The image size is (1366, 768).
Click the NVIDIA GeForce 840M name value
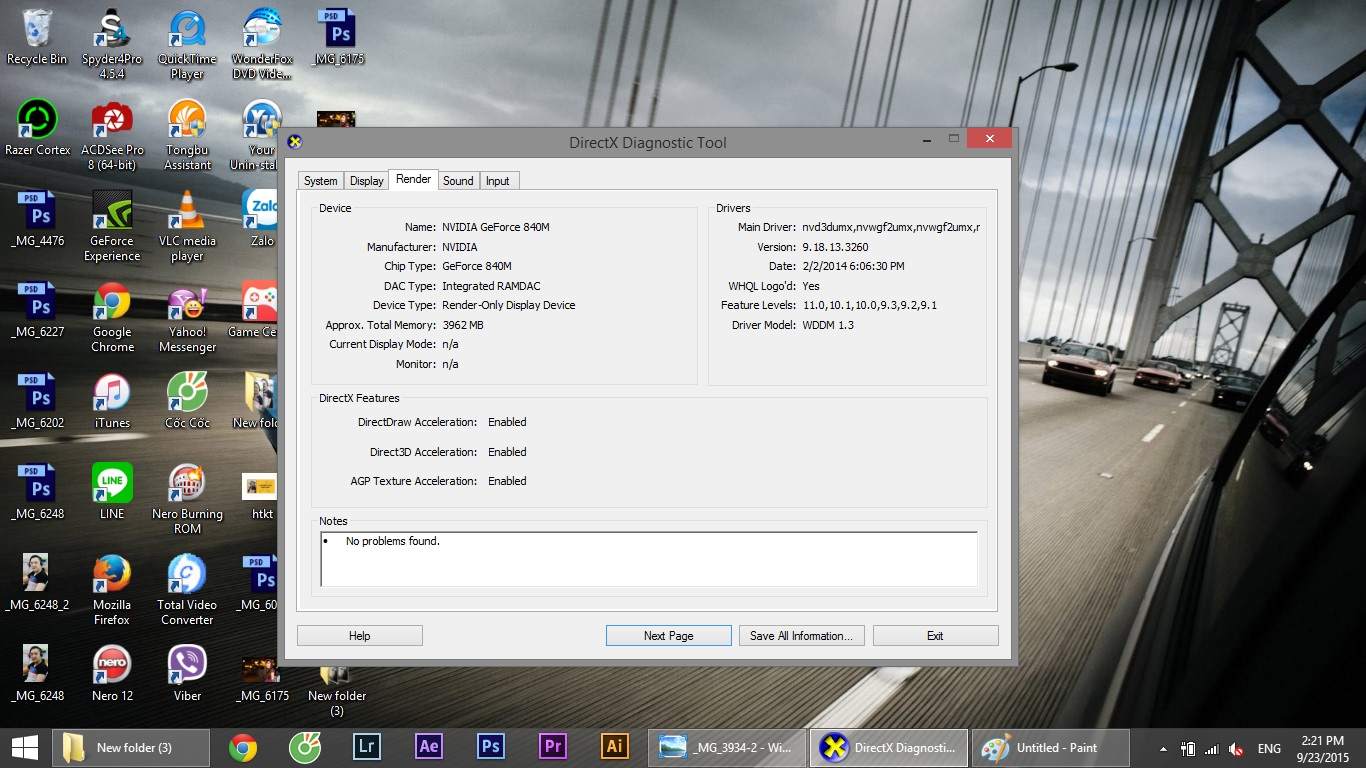pyautogui.click(x=496, y=227)
